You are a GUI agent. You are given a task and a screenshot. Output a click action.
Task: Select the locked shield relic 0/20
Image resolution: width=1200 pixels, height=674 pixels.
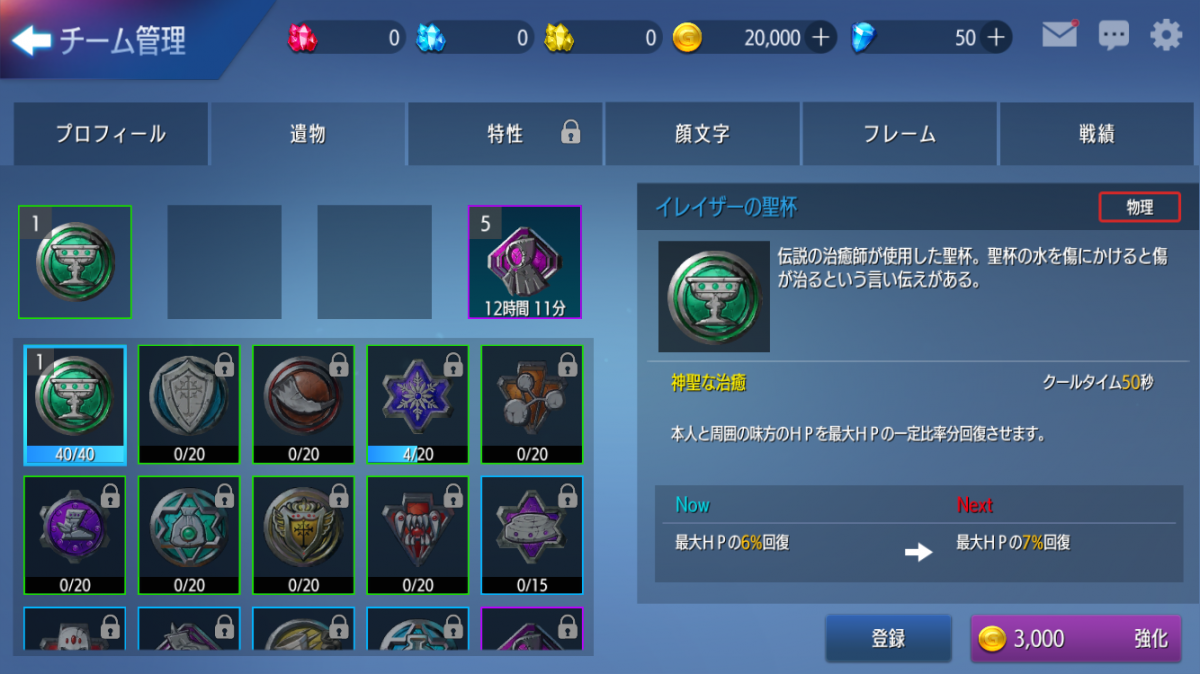point(189,405)
